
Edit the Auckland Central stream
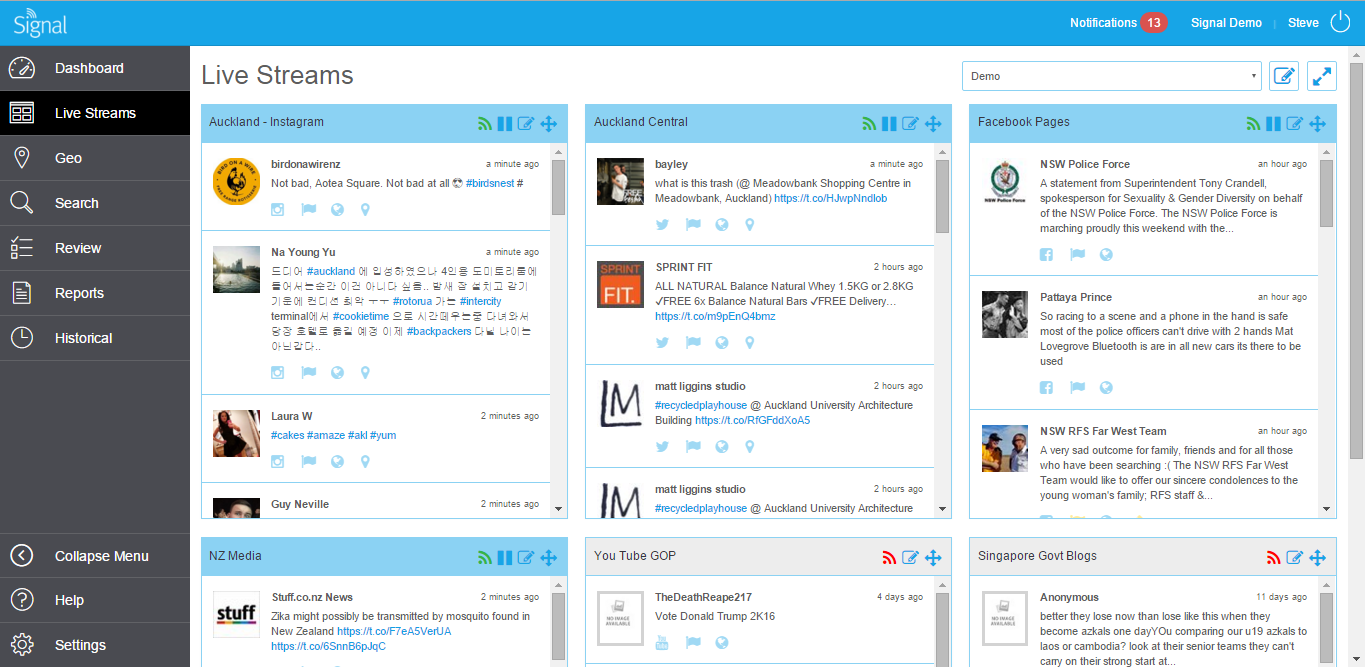pyautogui.click(x=910, y=124)
